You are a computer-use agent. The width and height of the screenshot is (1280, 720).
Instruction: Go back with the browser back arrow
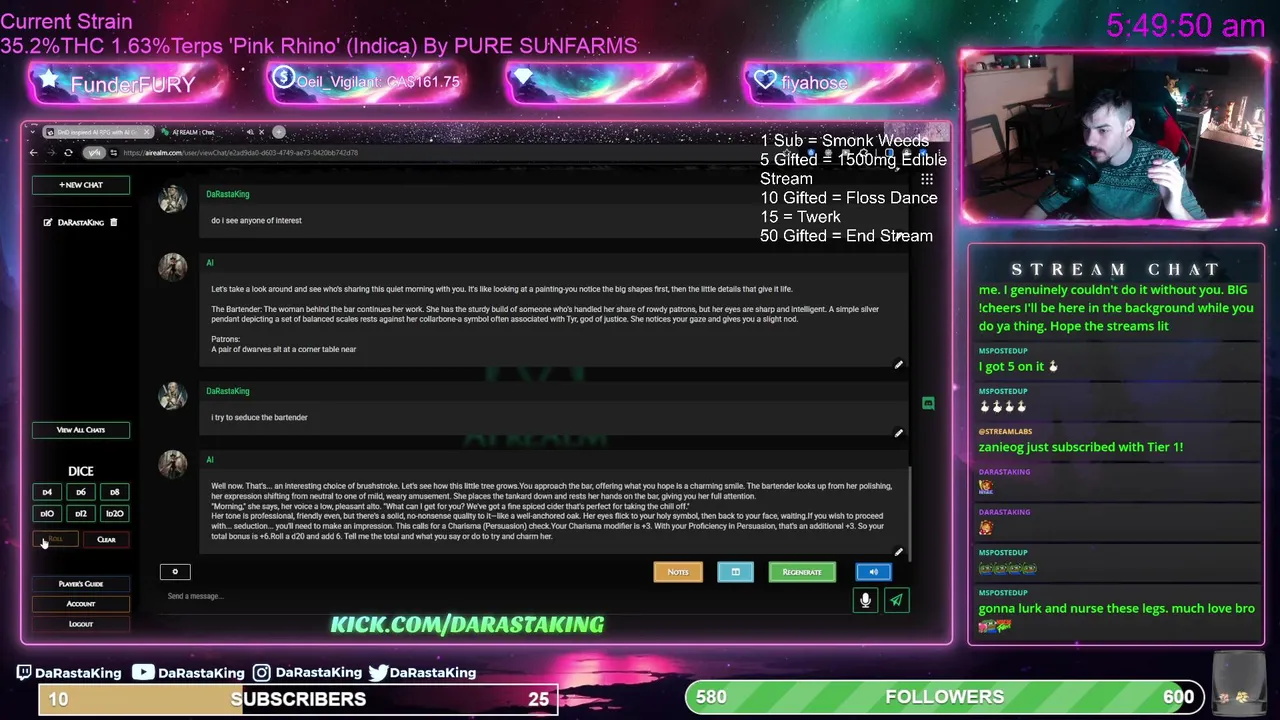pos(33,153)
